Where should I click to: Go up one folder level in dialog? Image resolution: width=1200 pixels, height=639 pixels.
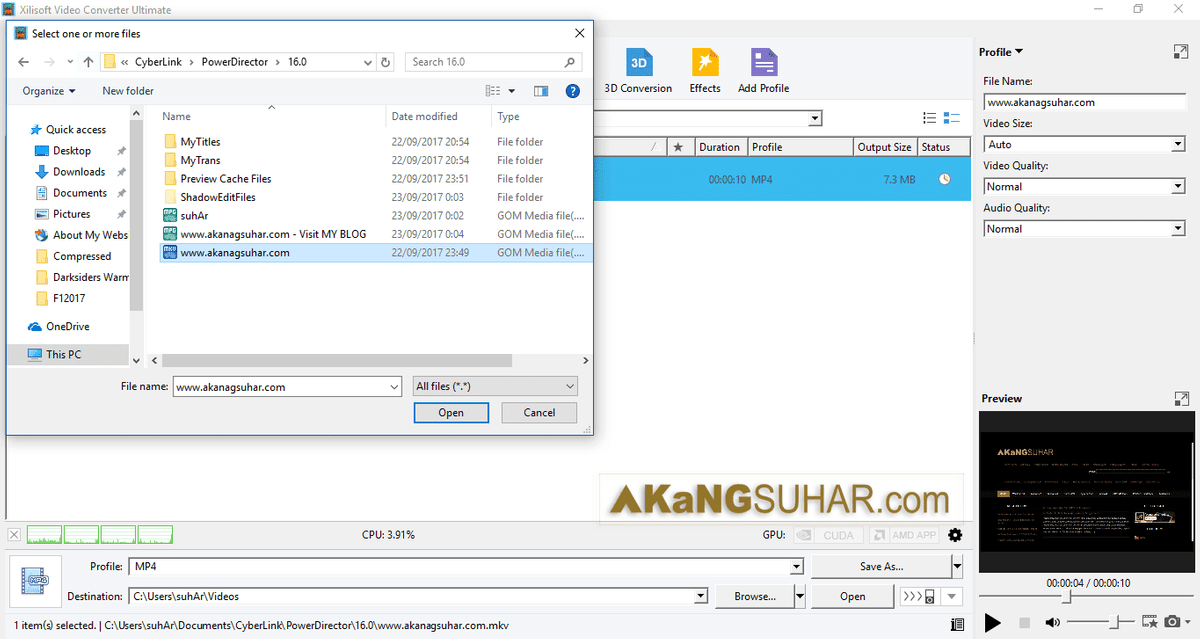click(88, 62)
